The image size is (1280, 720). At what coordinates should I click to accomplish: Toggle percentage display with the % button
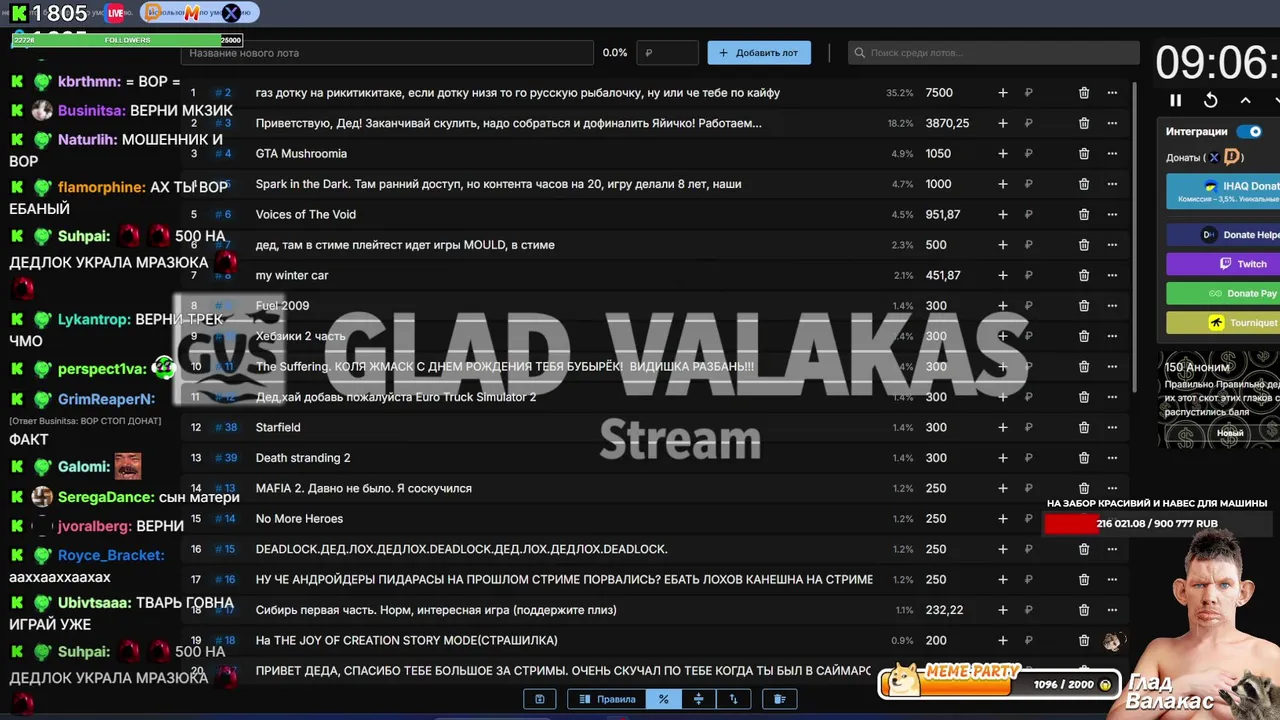click(x=663, y=699)
